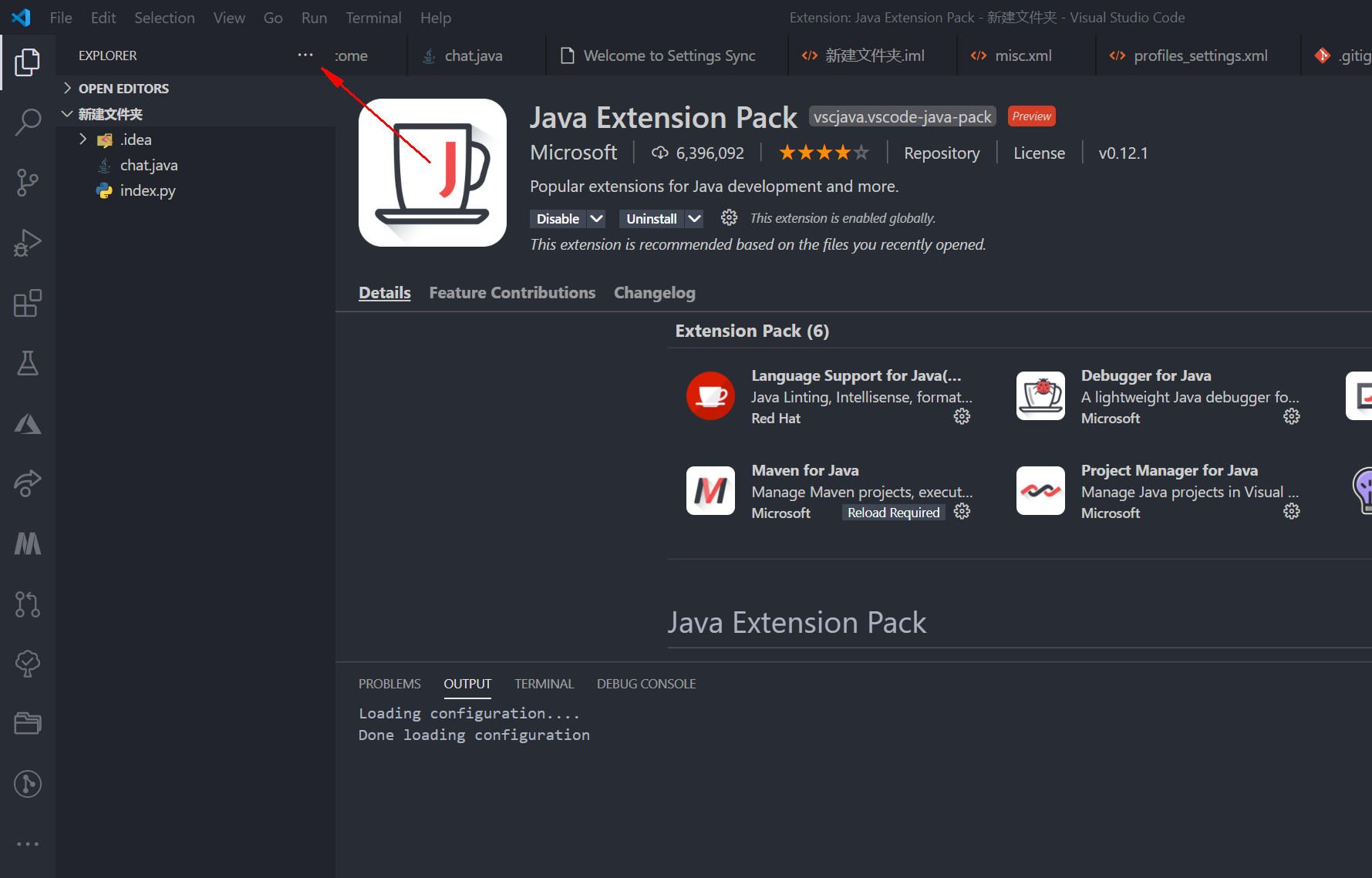Image resolution: width=1372 pixels, height=878 pixels.
Task: Select the OUTPUT panel tab
Action: click(x=467, y=684)
